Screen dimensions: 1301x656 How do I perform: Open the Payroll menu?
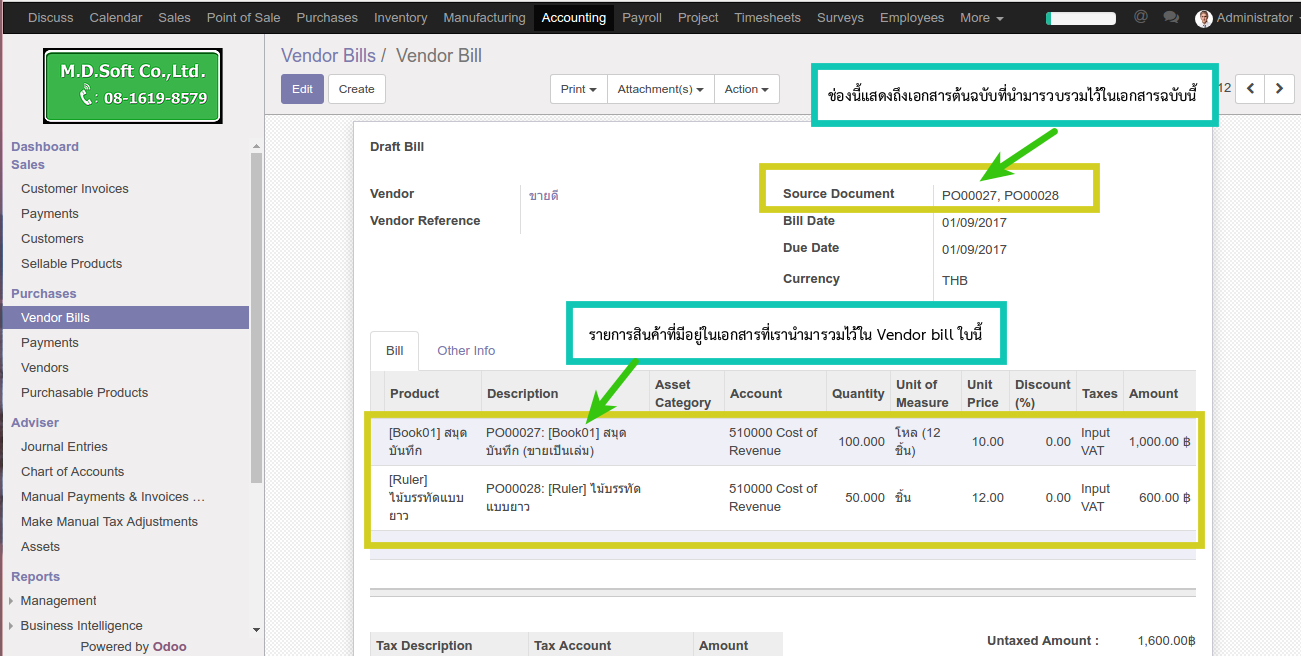click(641, 18)
